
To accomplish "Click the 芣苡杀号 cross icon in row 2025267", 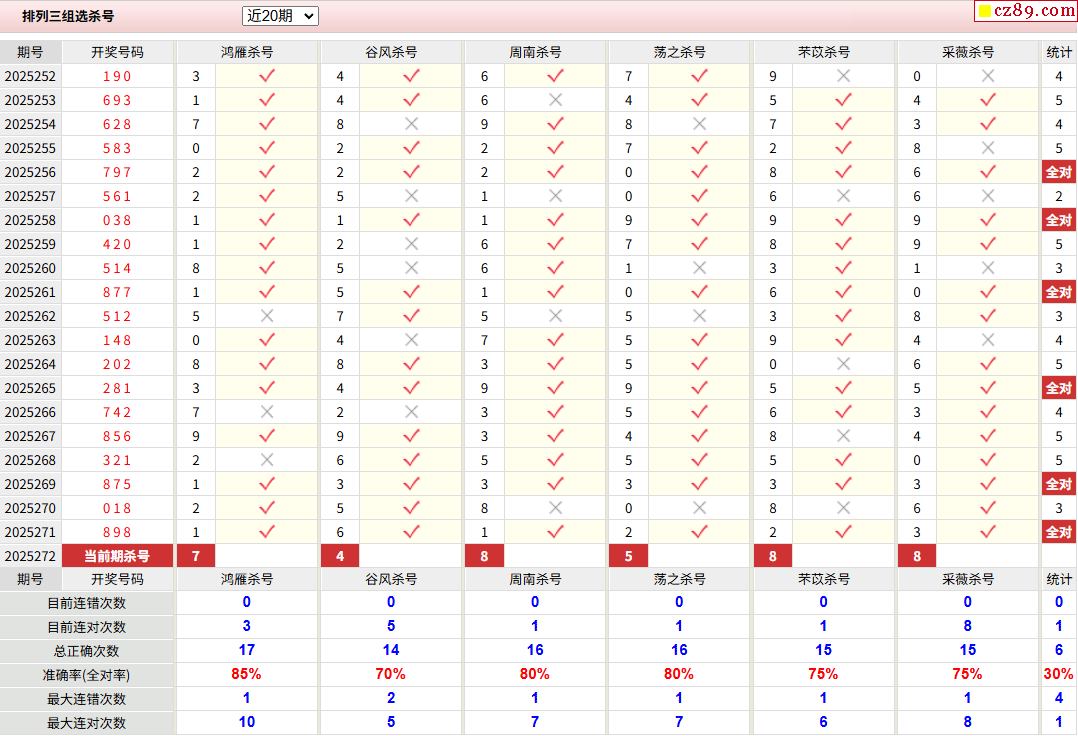I will [x=843, y=436].
